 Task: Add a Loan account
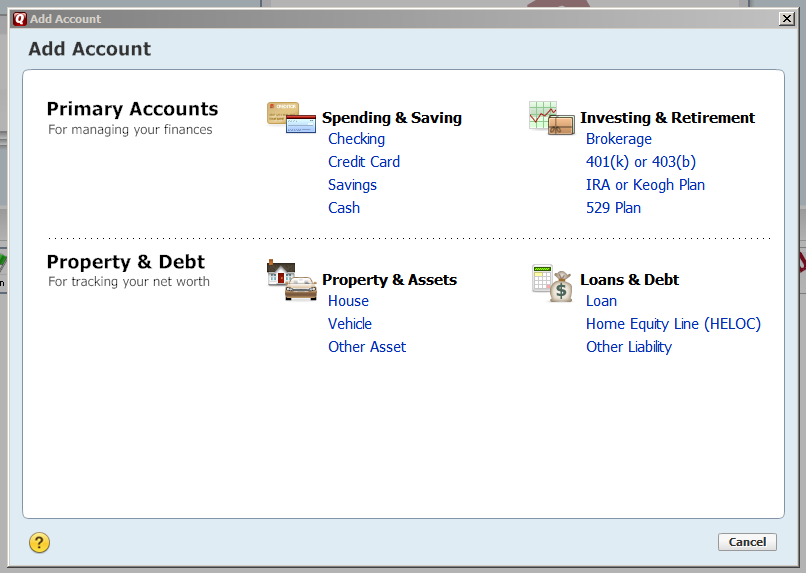tap(601, 301)
